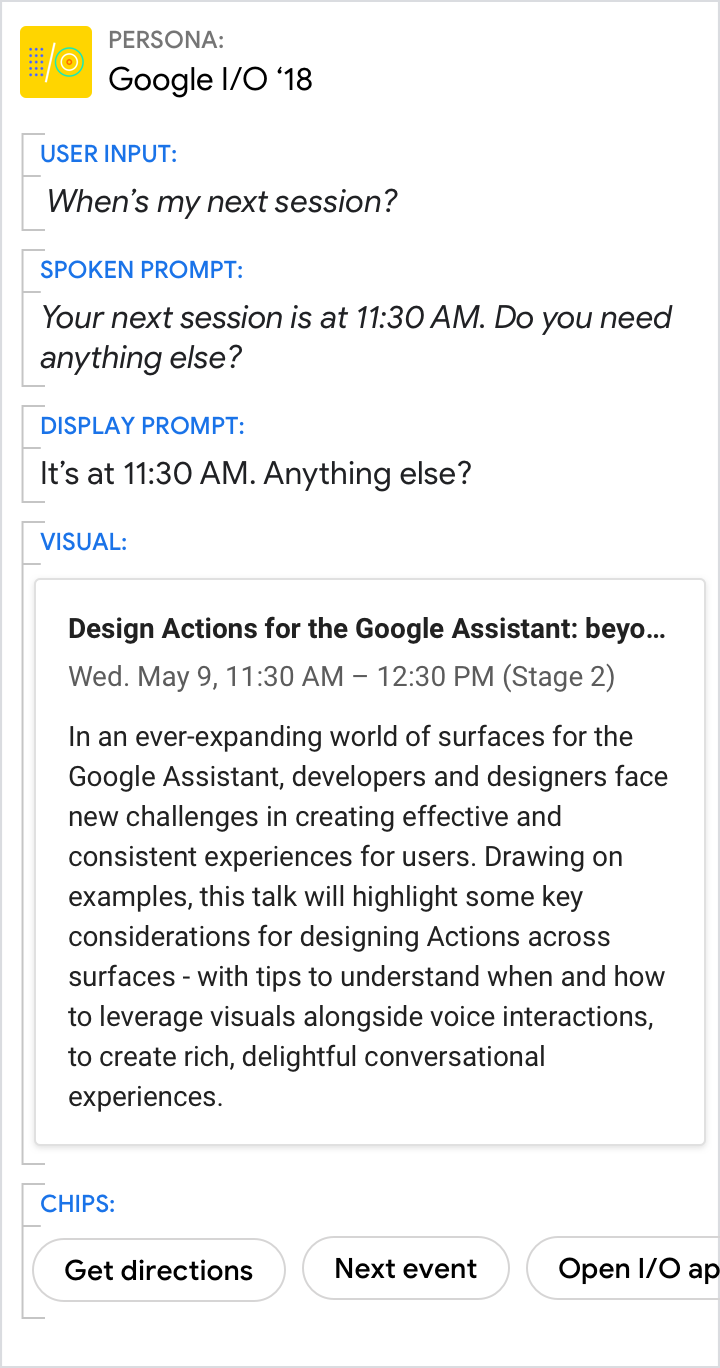Click the PERSONA label text

(166, 40)
